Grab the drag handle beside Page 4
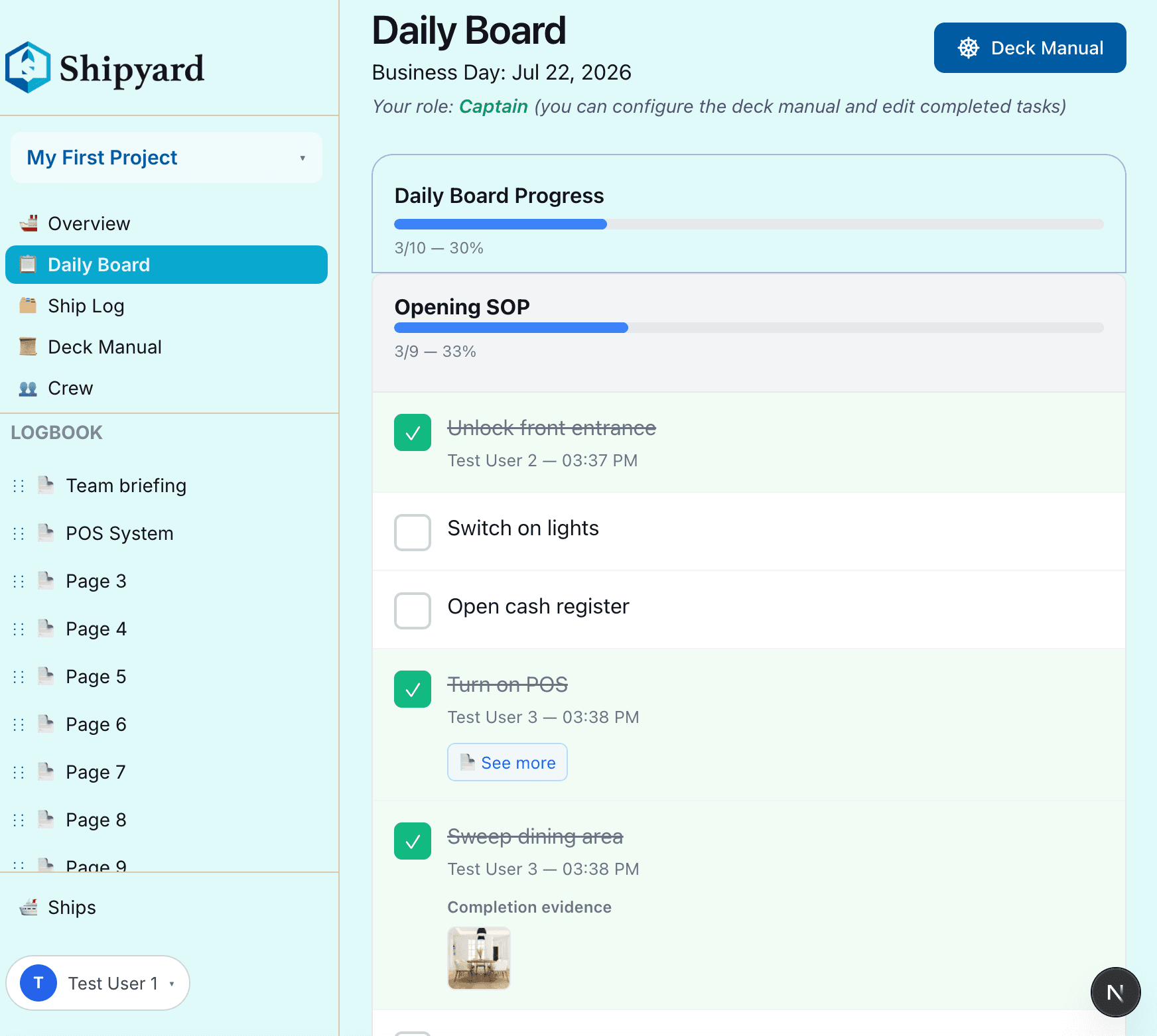This screenshot has height=1036, width=1157. (19, 629)
